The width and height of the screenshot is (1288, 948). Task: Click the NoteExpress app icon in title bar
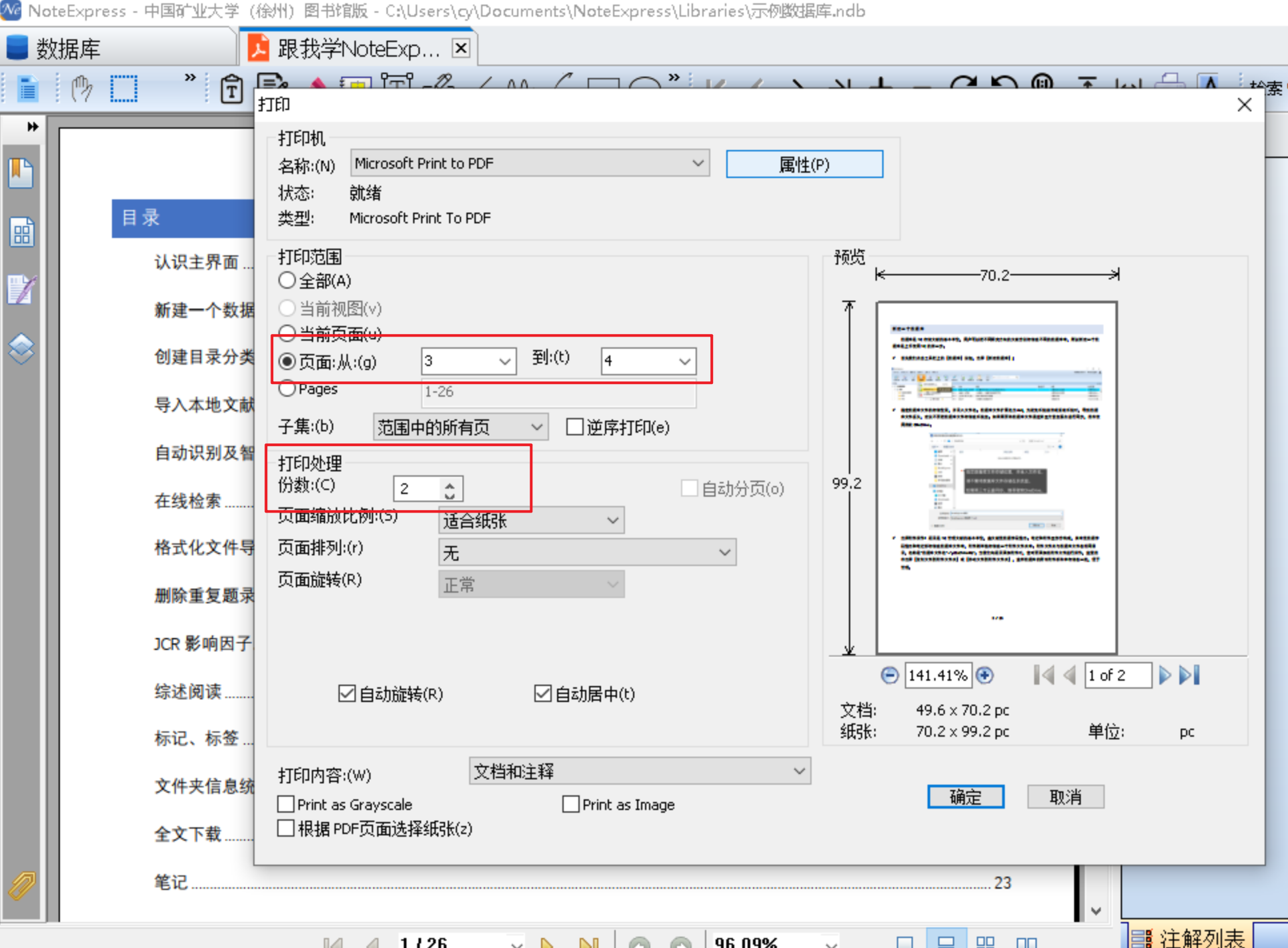(x=11, y=11)
